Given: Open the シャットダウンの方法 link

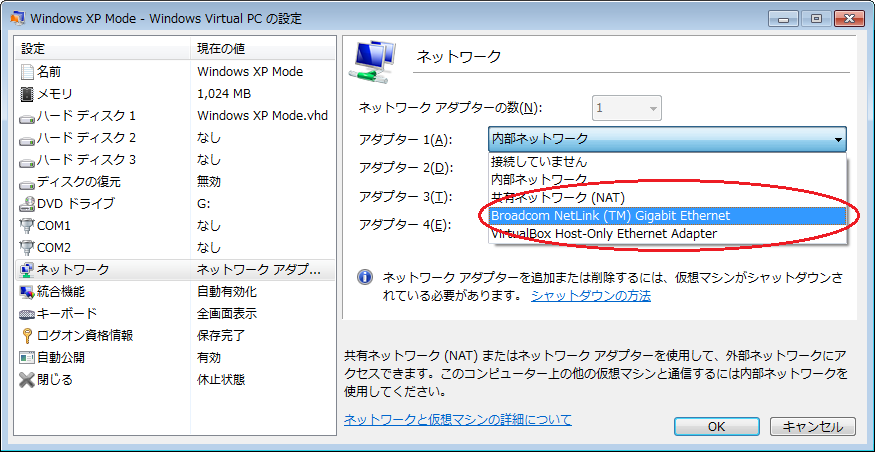Looking at the screenshot, I should point(591,296).
